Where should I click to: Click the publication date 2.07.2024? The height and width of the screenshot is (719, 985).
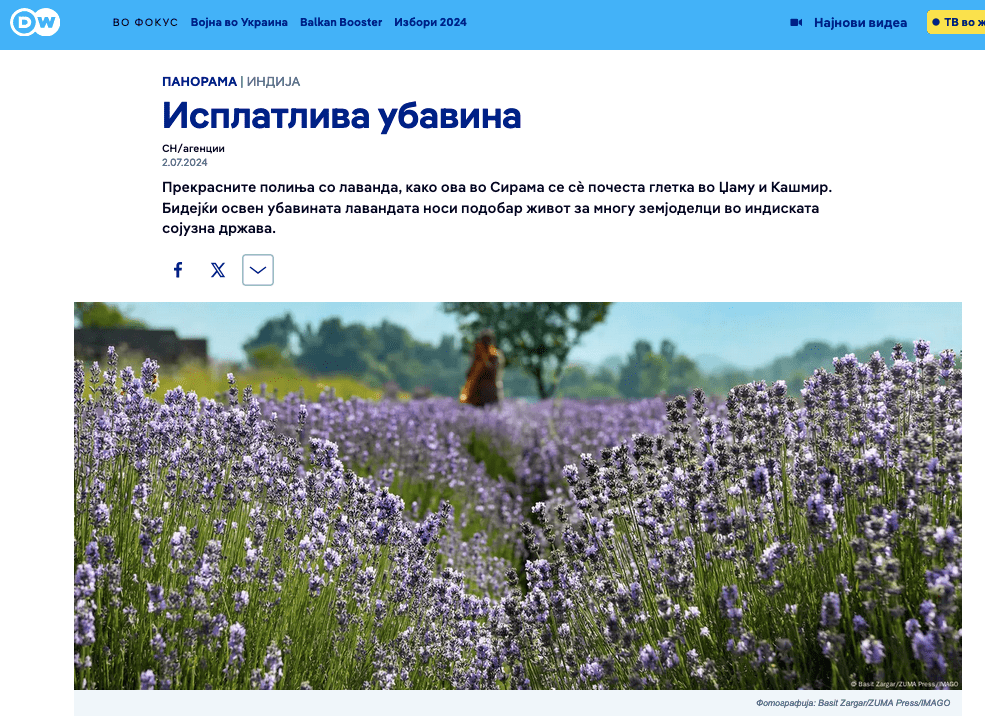185,162
